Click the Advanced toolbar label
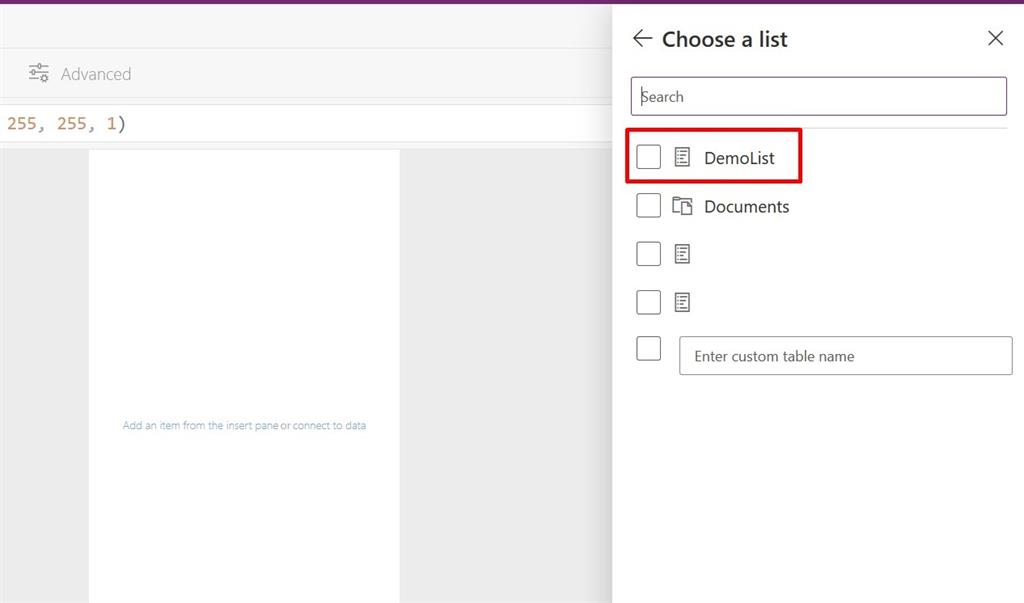 (95, 73)
